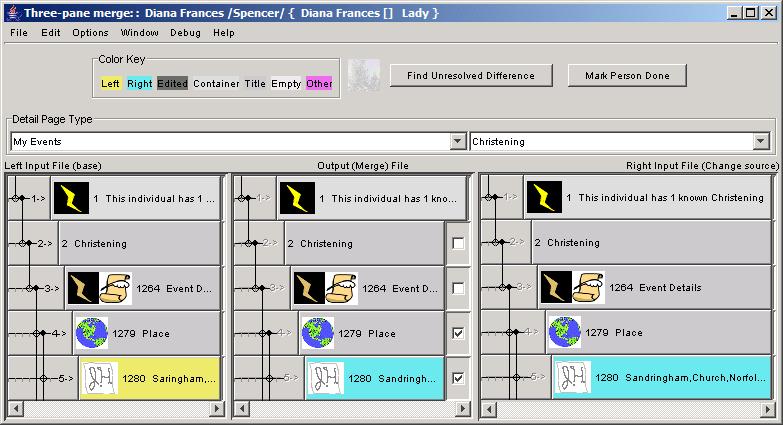Screen dimensions: 783x425
Task: Click the Other magenta color key swatch
Action: pyautogui.click(x=319, y=83)
